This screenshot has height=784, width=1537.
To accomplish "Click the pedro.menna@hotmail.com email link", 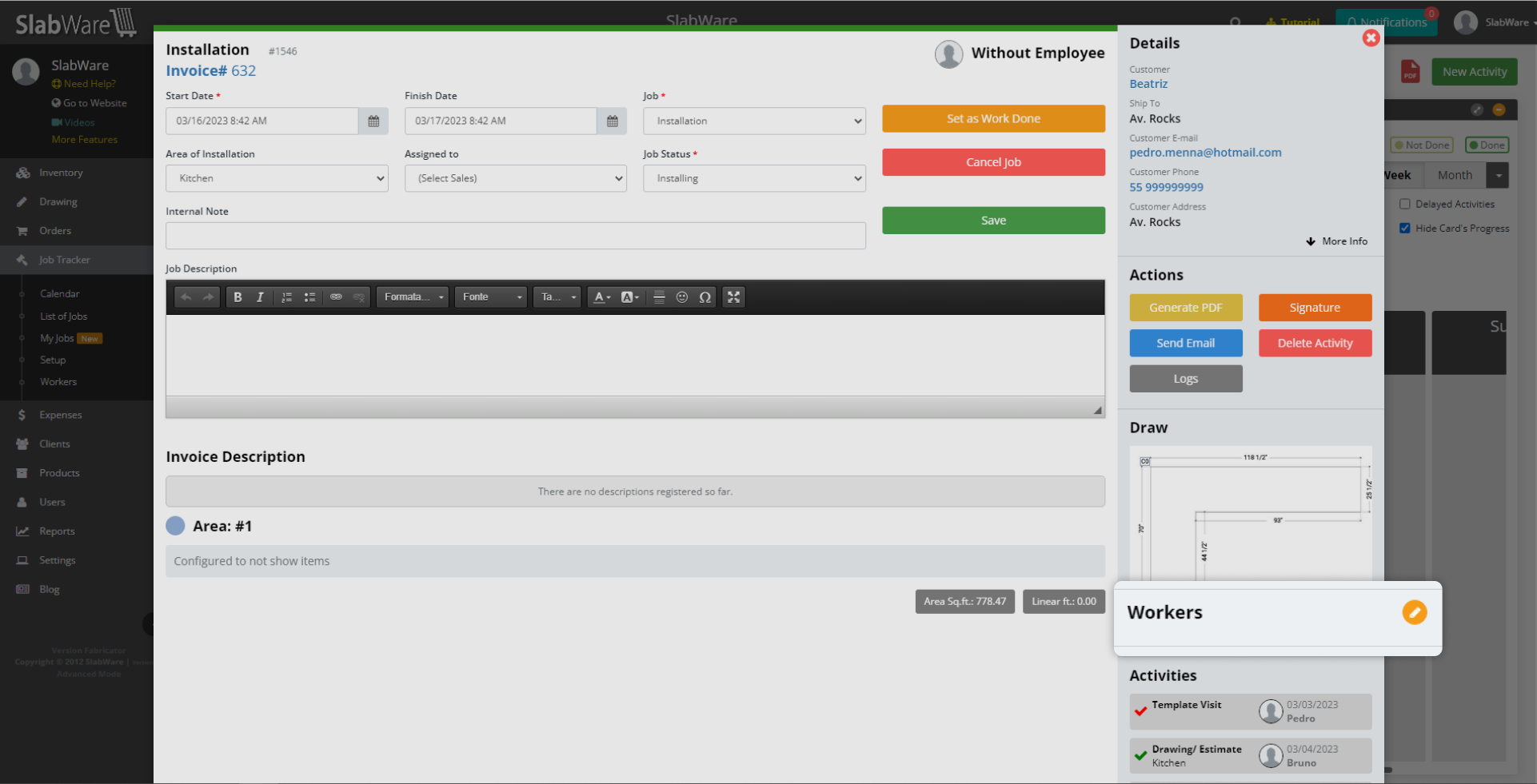I will pos(1205,153).
